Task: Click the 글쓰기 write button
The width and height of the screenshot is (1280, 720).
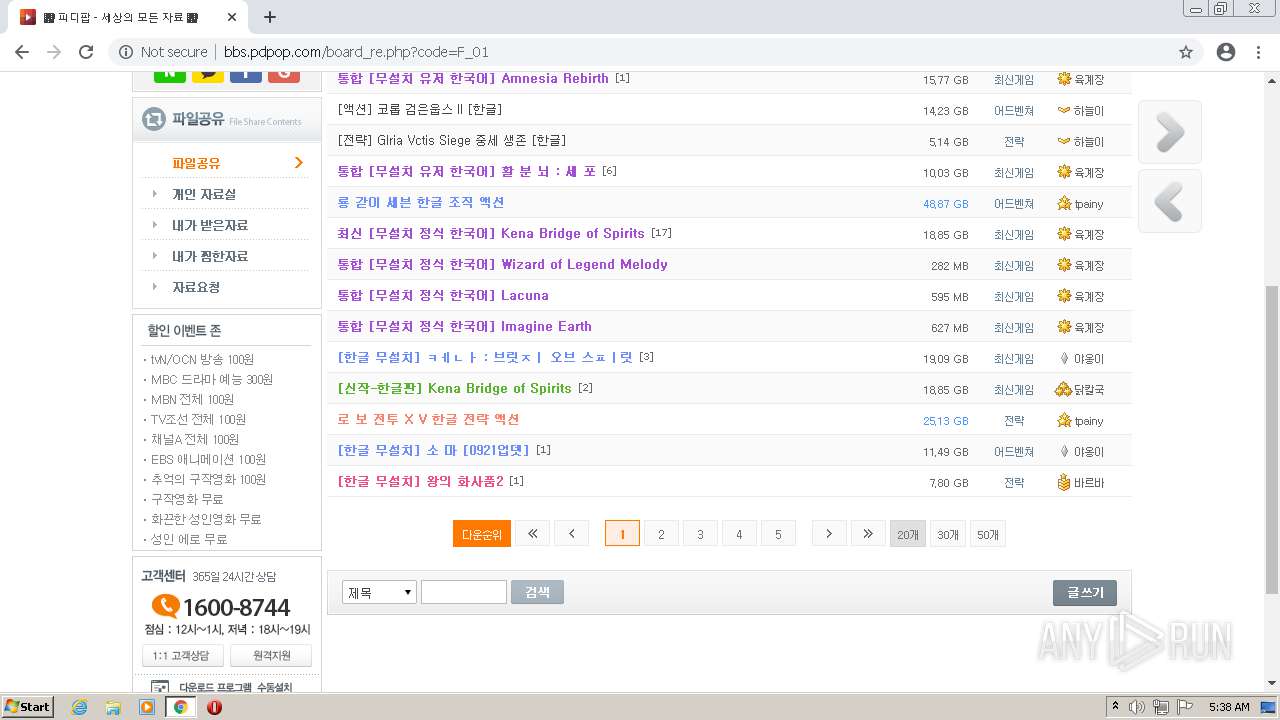Action: [x=1085, y=592]
